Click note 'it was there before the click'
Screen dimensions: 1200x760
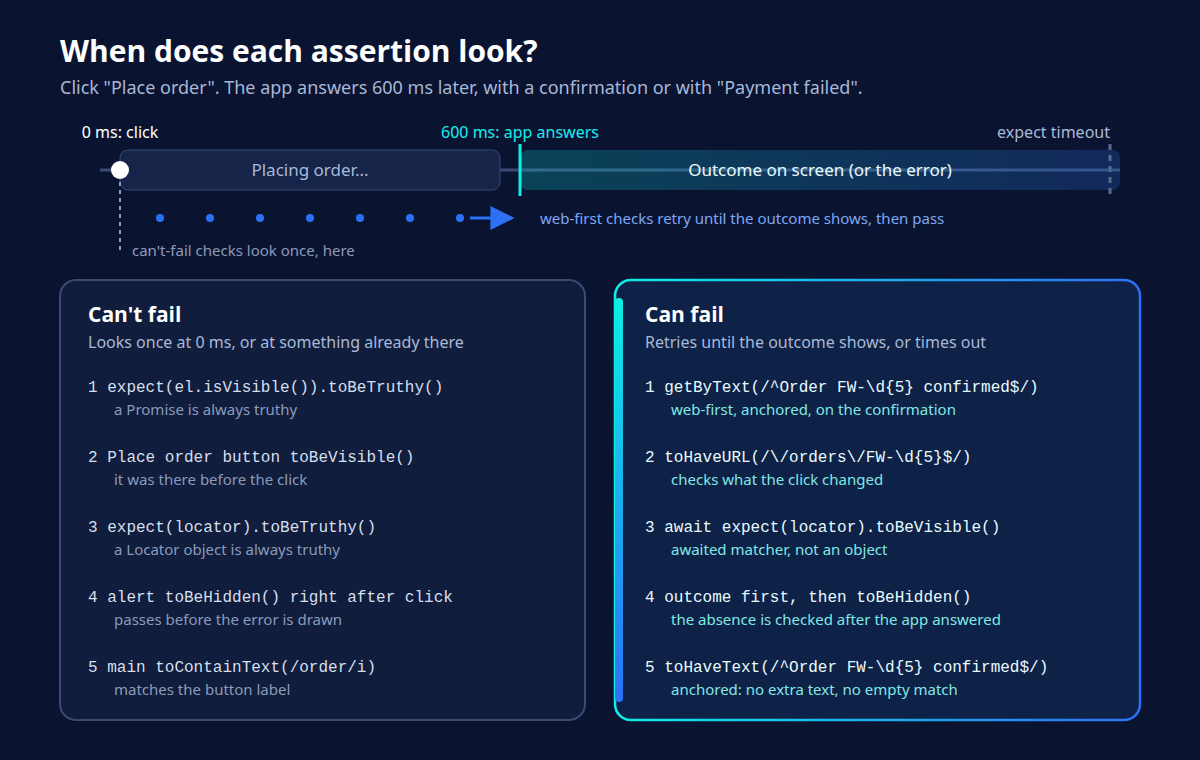coord(211,480)
